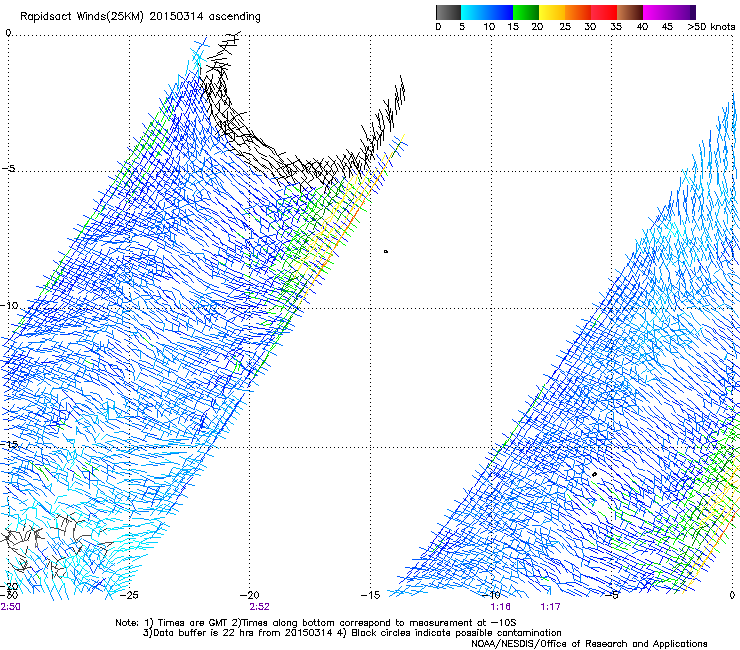Select the '20' label under the color bar
740x650 pixels.
(x=537, y=27)
